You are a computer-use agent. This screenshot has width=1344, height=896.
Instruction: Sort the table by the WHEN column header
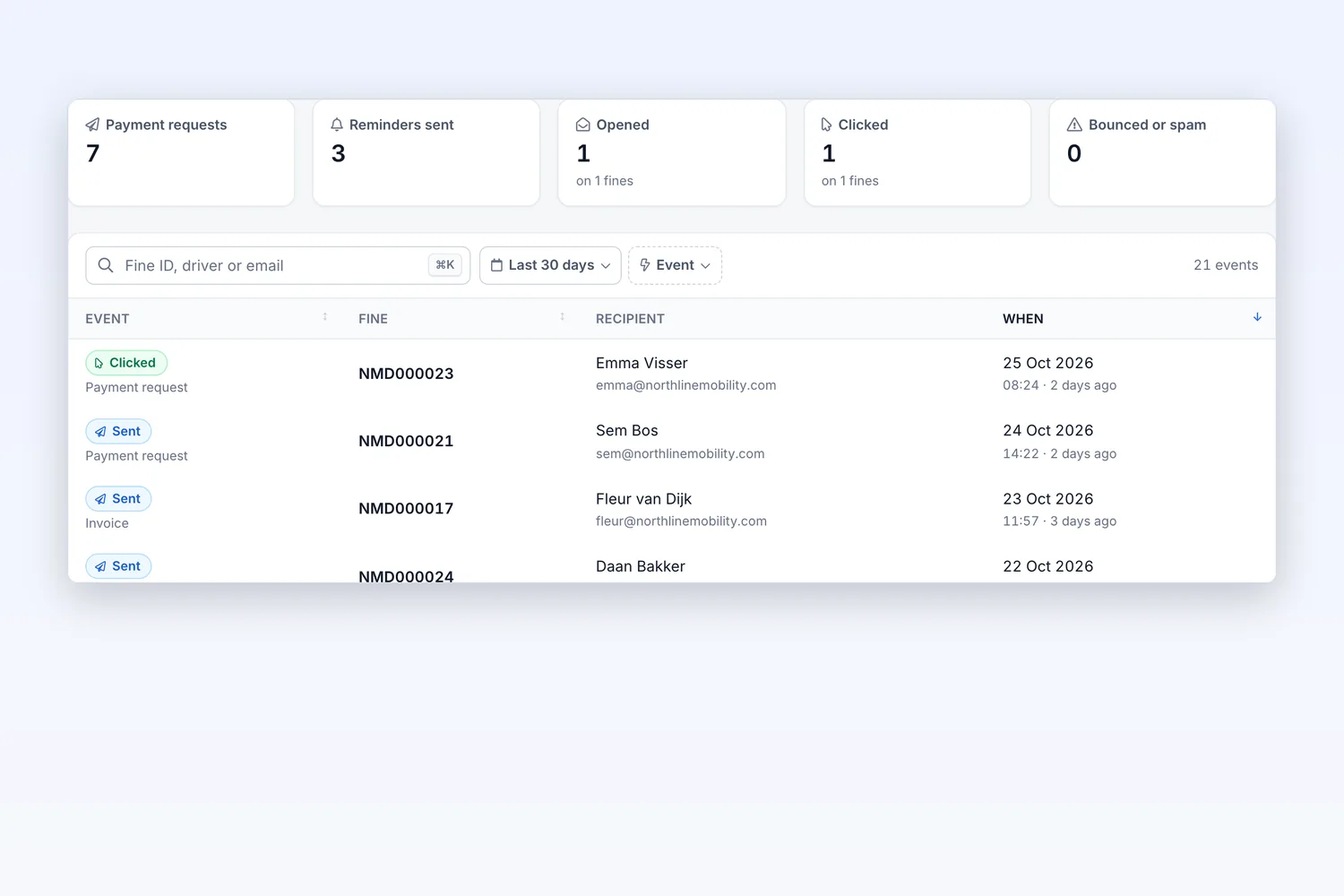pyautogui.click(x=1023, y=319)
